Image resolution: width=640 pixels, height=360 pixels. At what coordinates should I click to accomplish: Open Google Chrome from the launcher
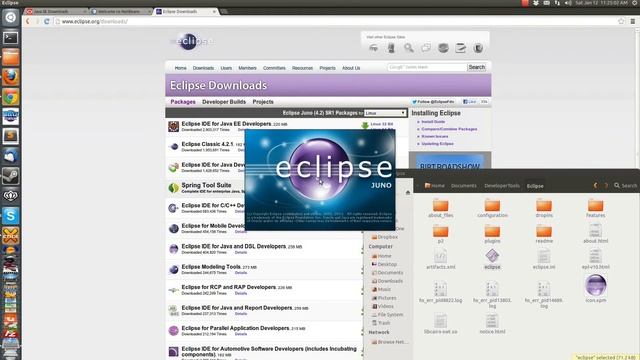click(11, 97)
